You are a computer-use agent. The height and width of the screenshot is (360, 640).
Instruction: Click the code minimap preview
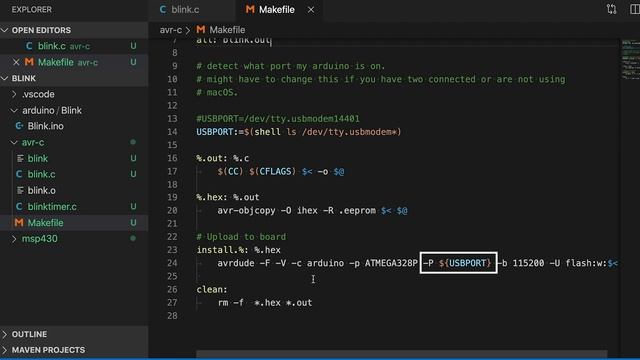pos(630,59)
